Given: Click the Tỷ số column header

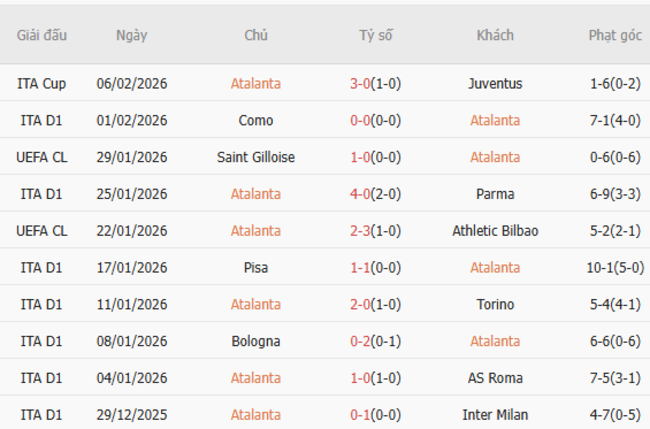Looking at the screenshot, I should (376, 35).
